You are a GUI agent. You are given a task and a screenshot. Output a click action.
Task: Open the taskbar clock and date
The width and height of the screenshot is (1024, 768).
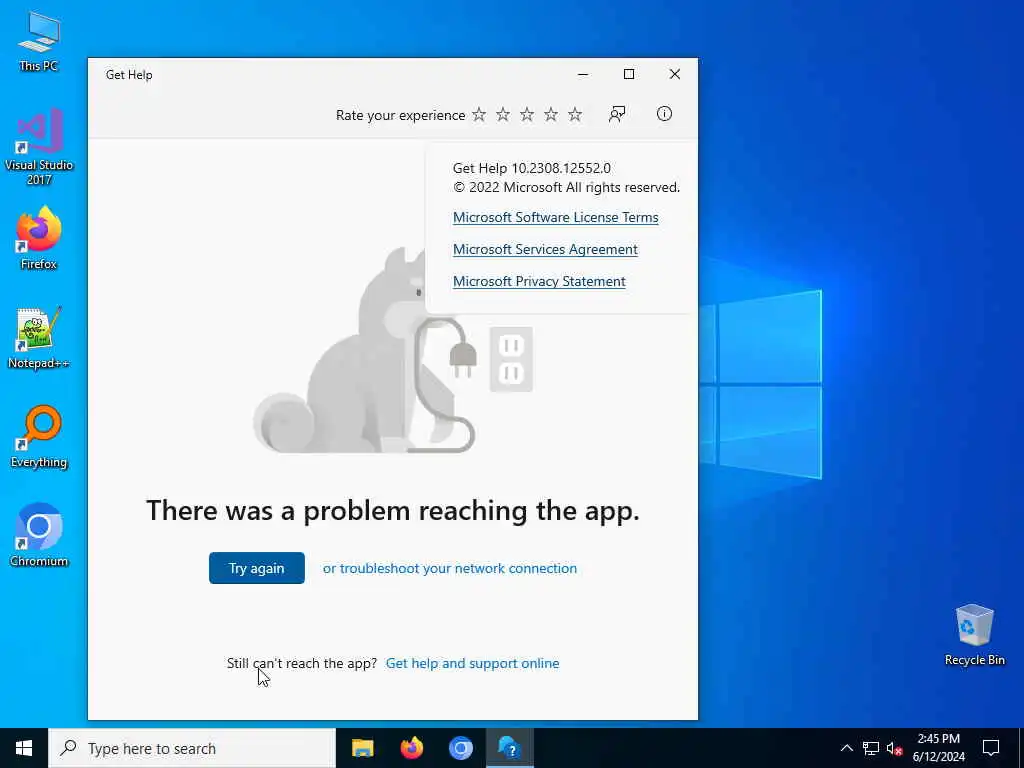click(938, 748)
